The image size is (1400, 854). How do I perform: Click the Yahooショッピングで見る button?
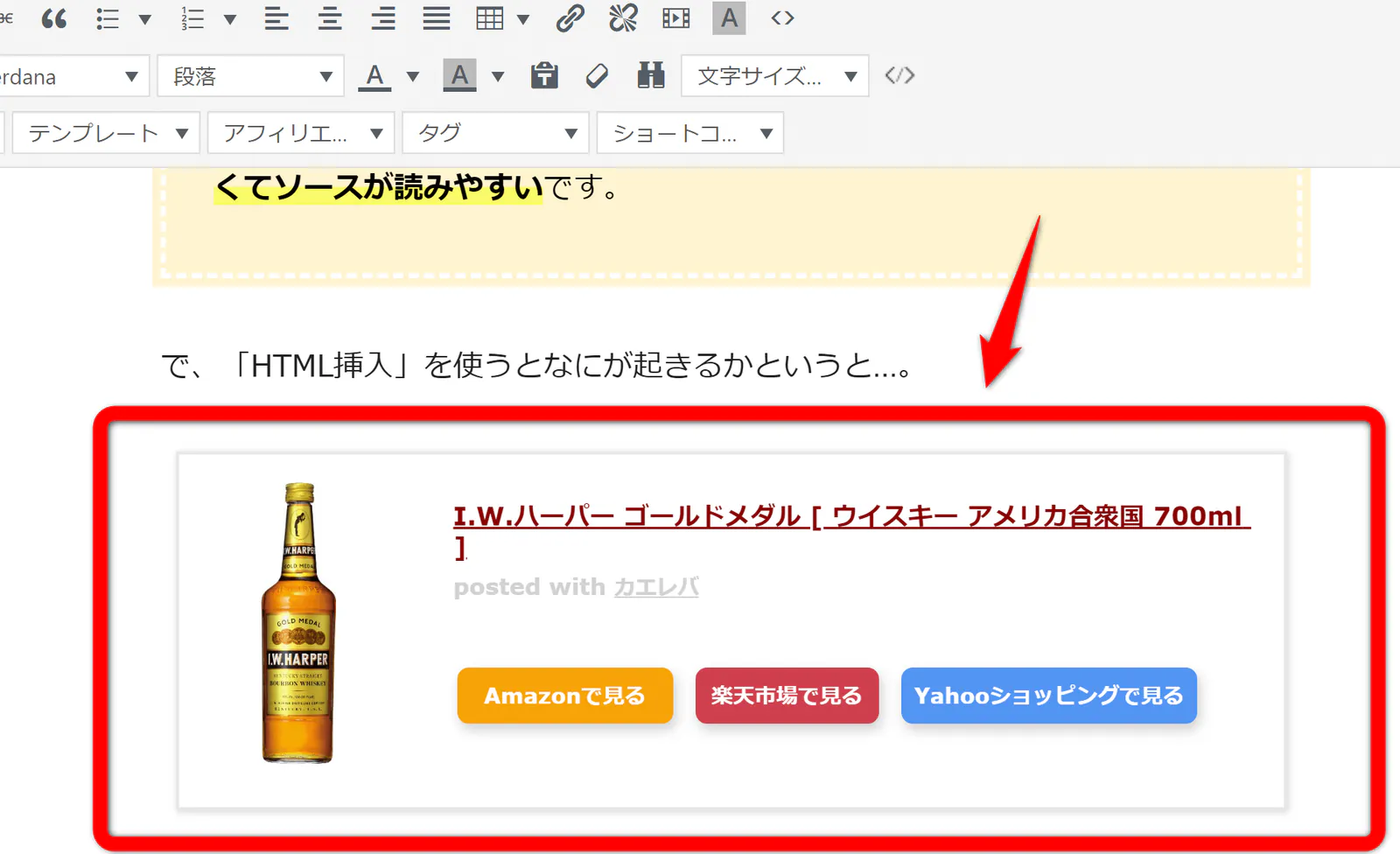pos(1049,696)
